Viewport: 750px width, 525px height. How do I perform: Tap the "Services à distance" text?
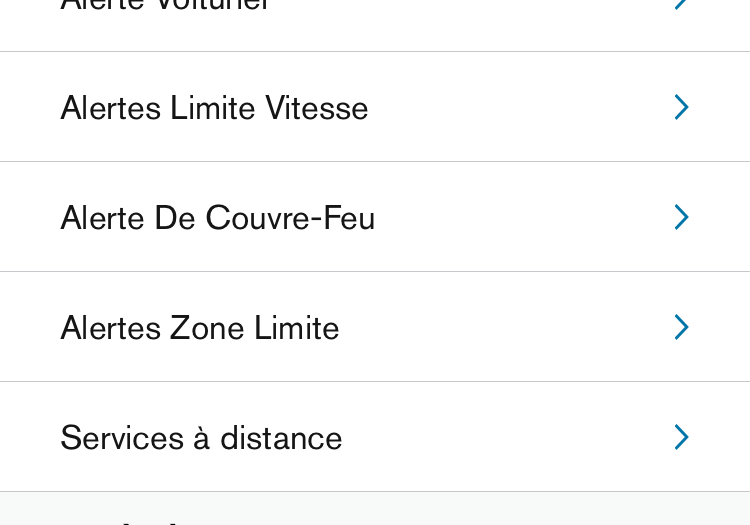(201, 438)
